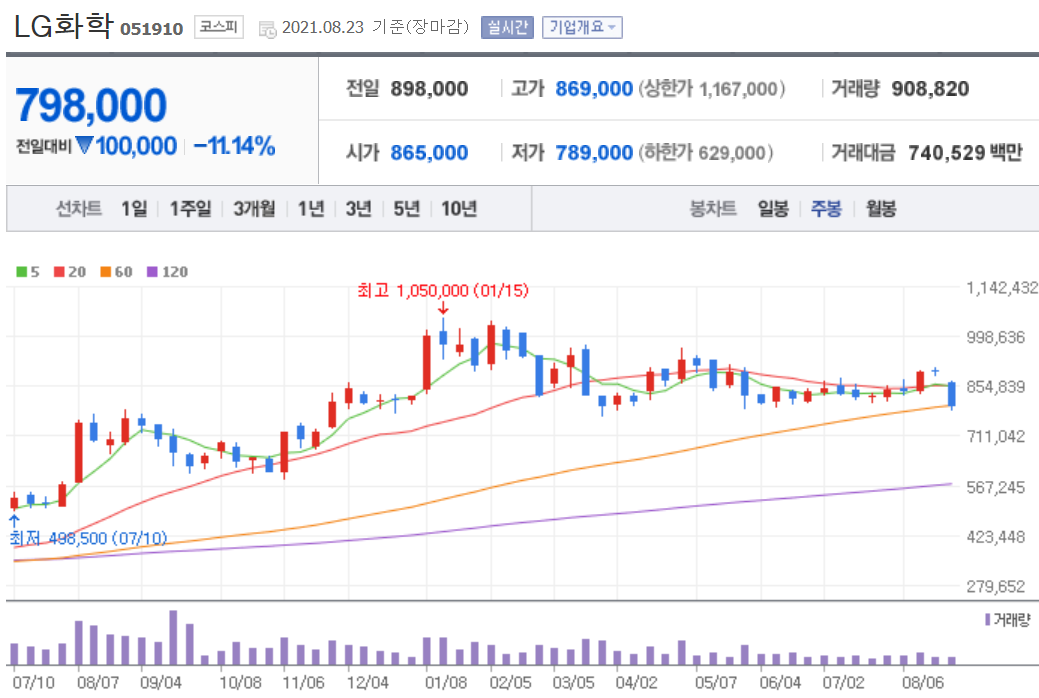
Task: Click the high price 869,000
Action: point(594,89)
